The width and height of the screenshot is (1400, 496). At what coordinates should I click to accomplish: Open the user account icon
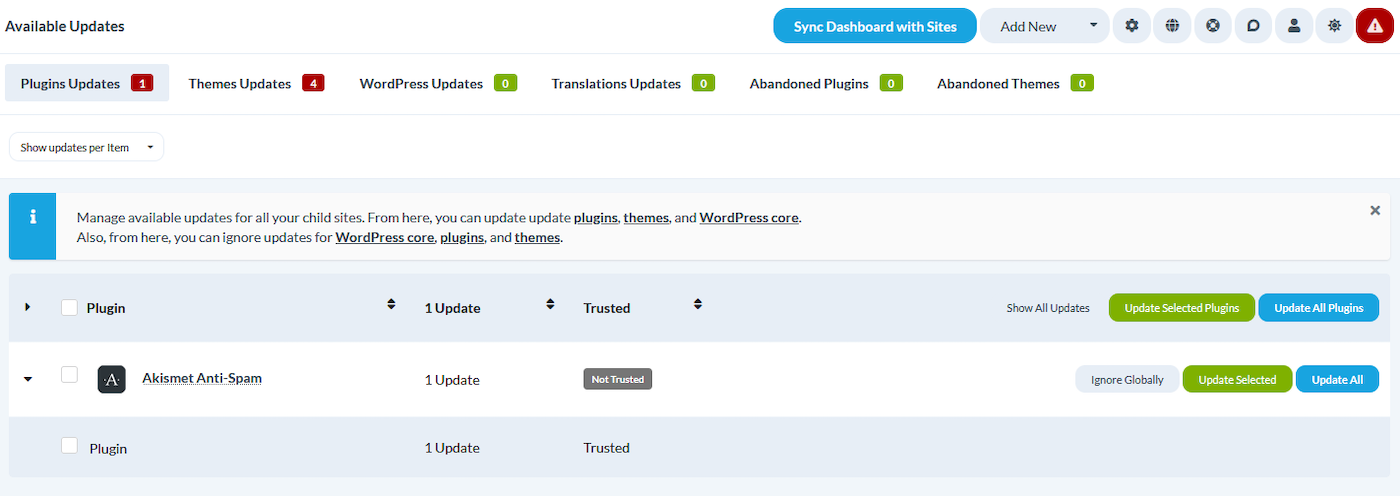pos(1294,26)
